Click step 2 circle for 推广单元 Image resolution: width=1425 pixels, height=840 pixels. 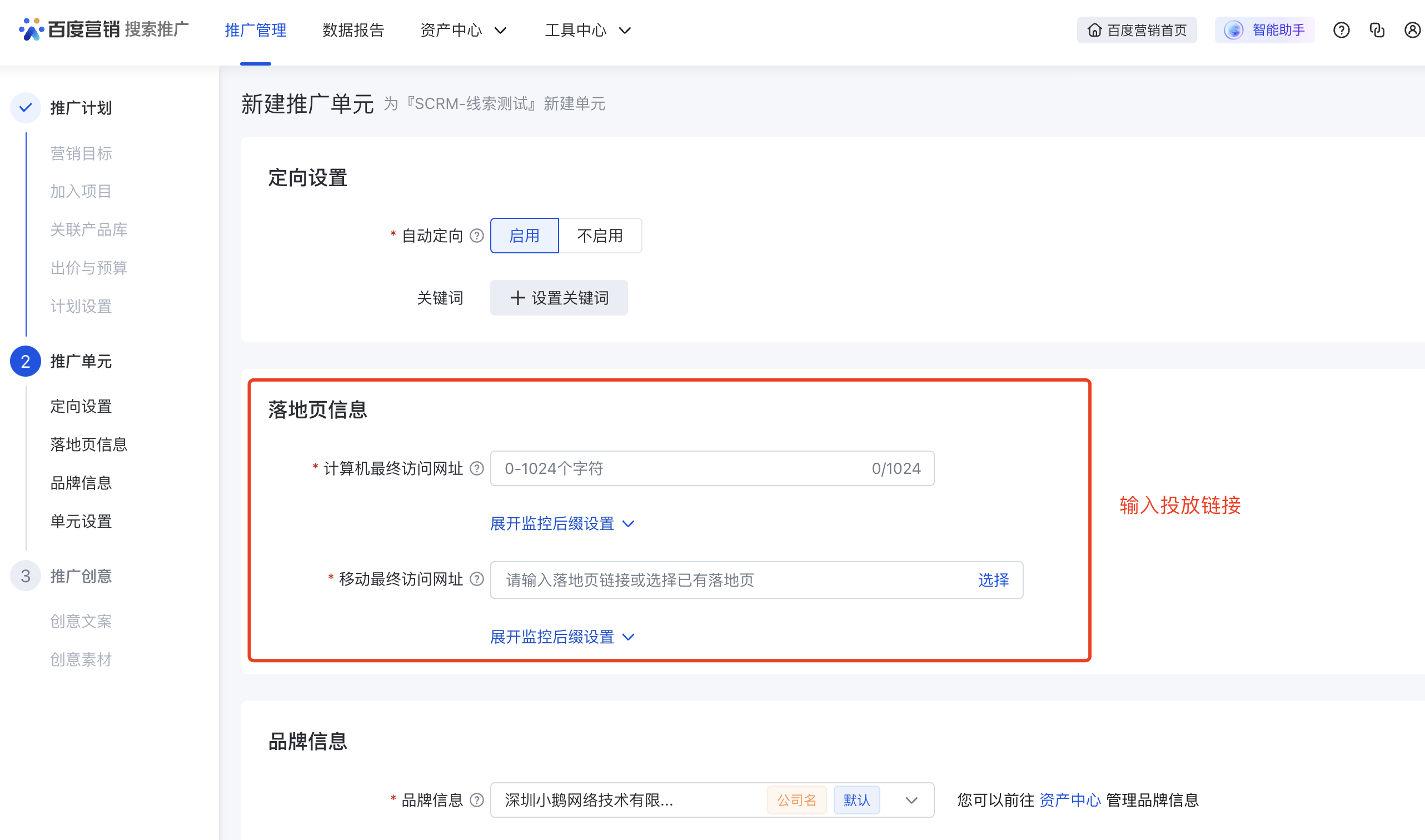[x=26, y=361]
